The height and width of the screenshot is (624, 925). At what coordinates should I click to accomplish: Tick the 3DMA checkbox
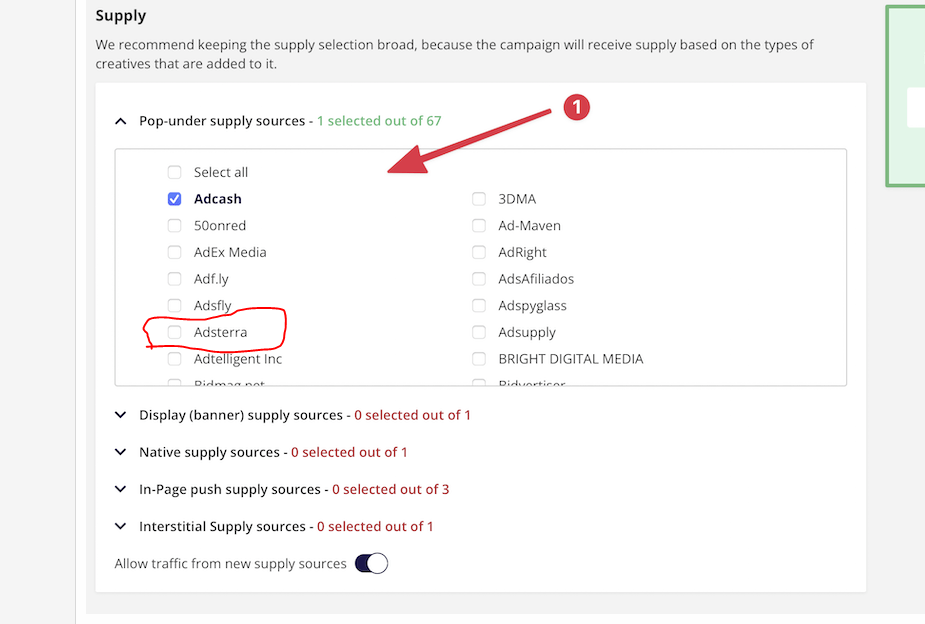click(x=478, y=199)
